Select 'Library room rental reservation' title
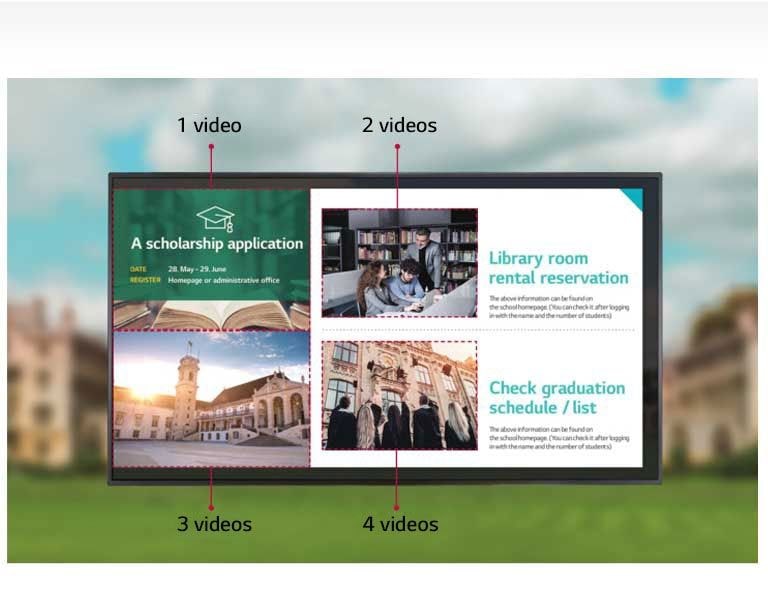Screen dimensions: 768x602 pyautogui.click(x=558, y=268)
